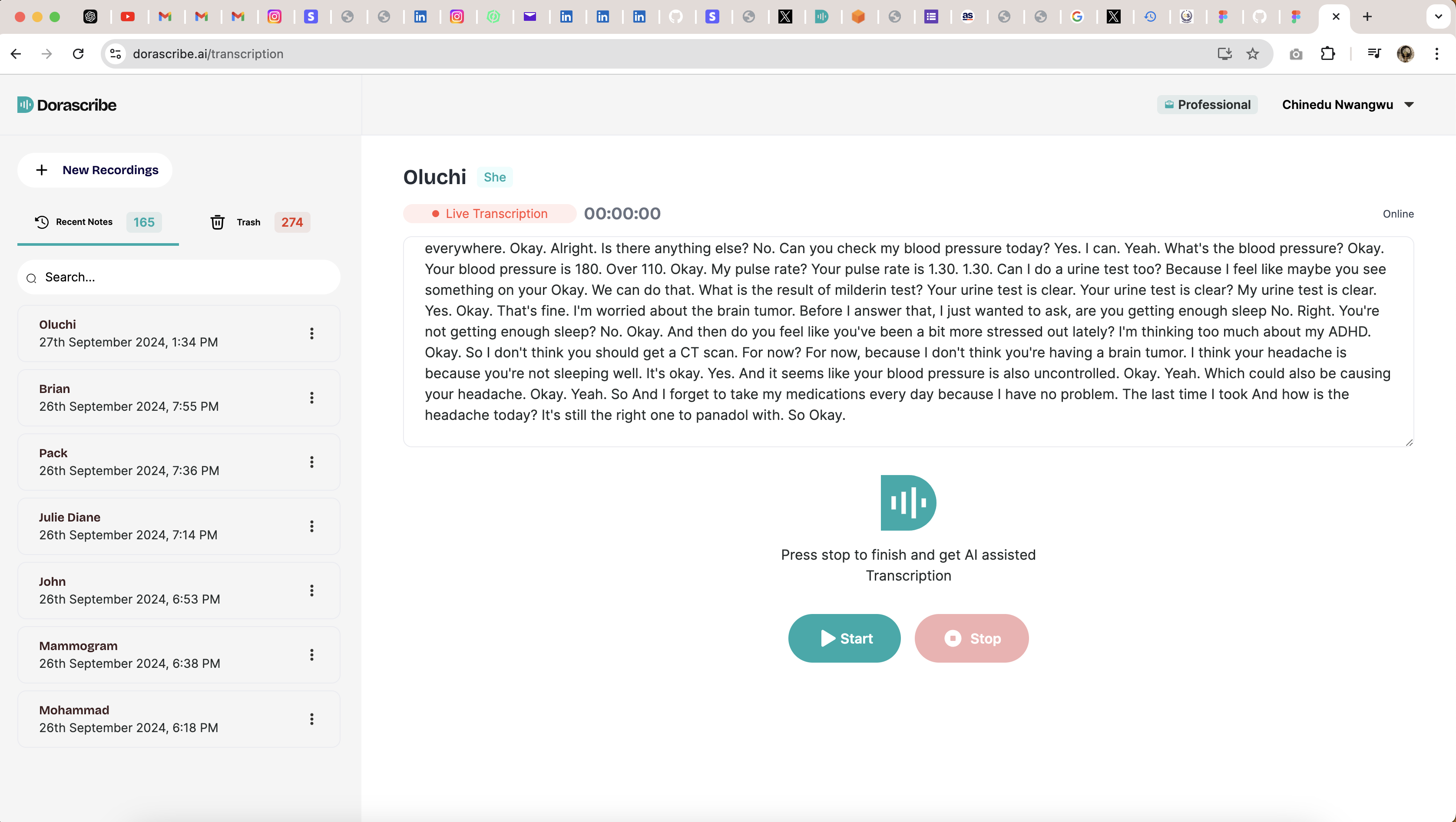Open options menu for Oluchi note
The height and width of the screenshot is (822, 1456).
click(x=311, y=333)
